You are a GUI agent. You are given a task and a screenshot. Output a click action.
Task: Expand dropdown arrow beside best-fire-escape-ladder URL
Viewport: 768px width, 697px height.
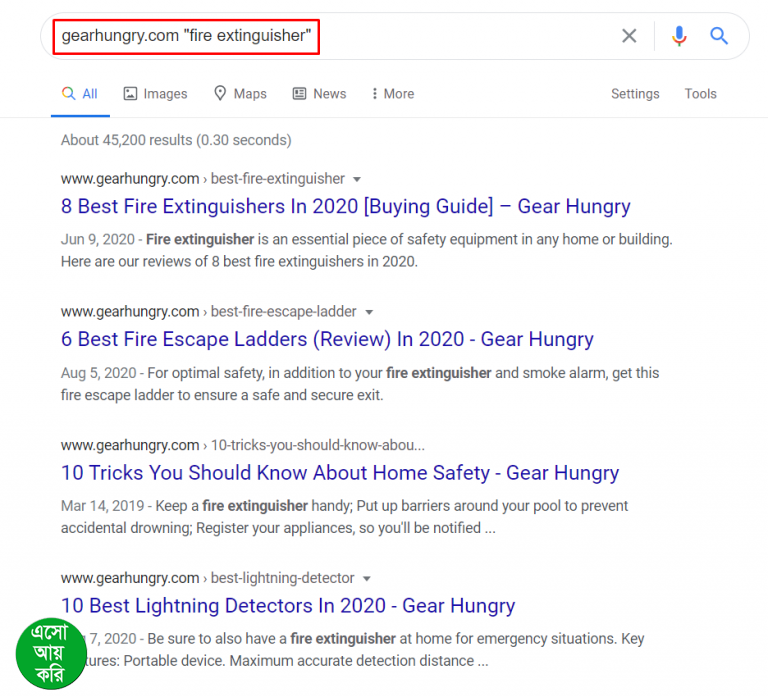coord(368,312)
